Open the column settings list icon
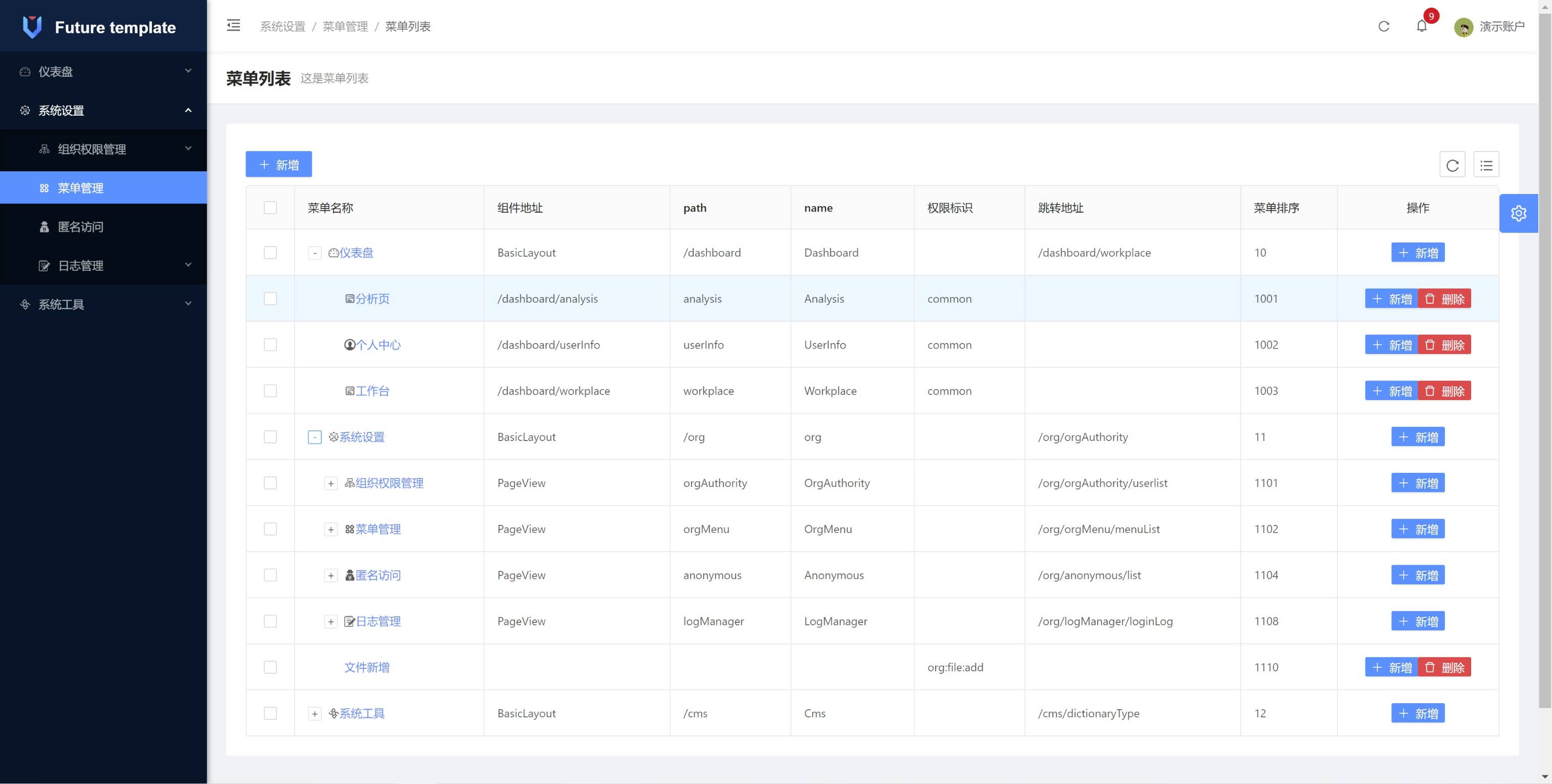 [x=1486, y=165]
